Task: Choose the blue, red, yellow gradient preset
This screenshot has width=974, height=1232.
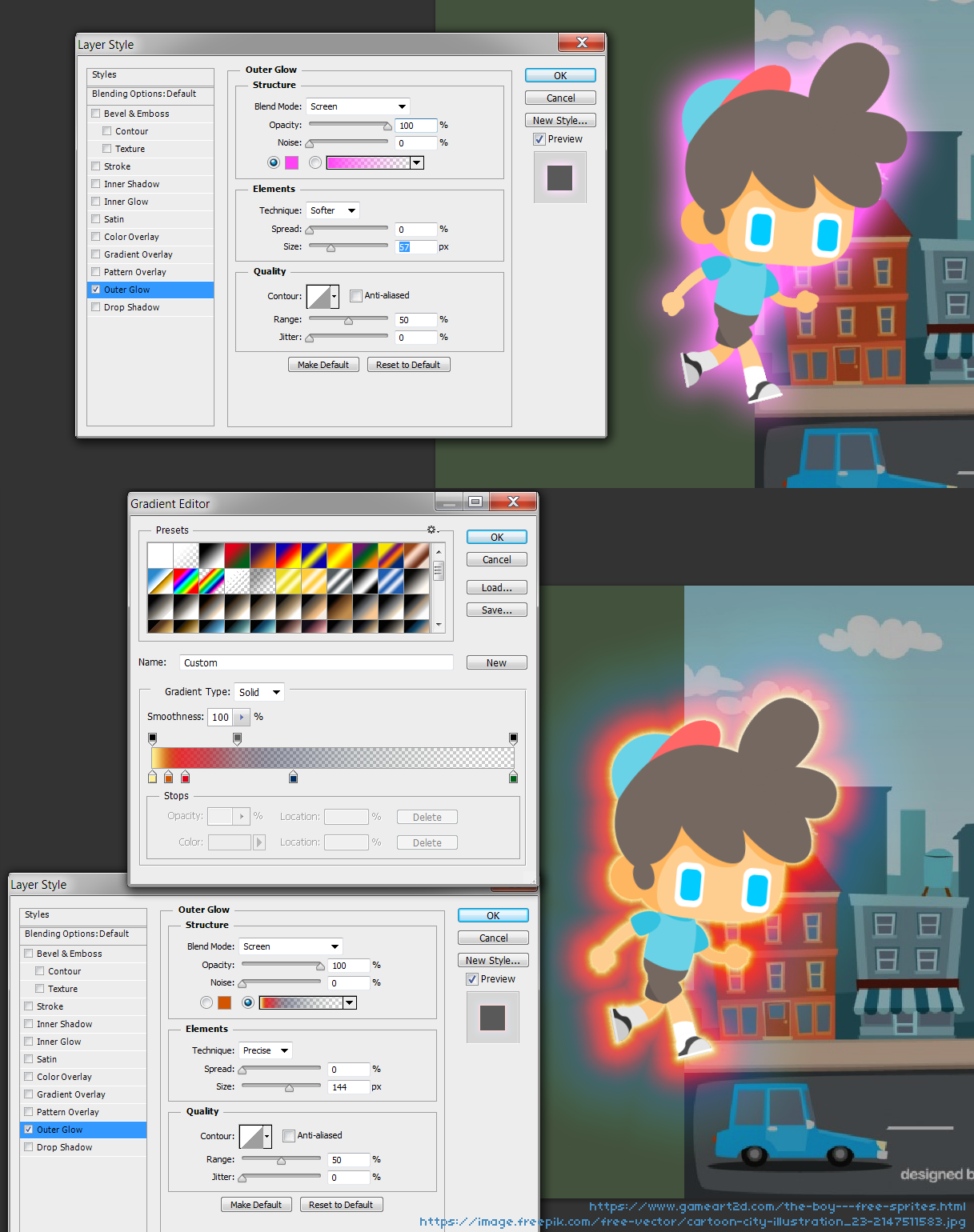Action: (289, 555)
